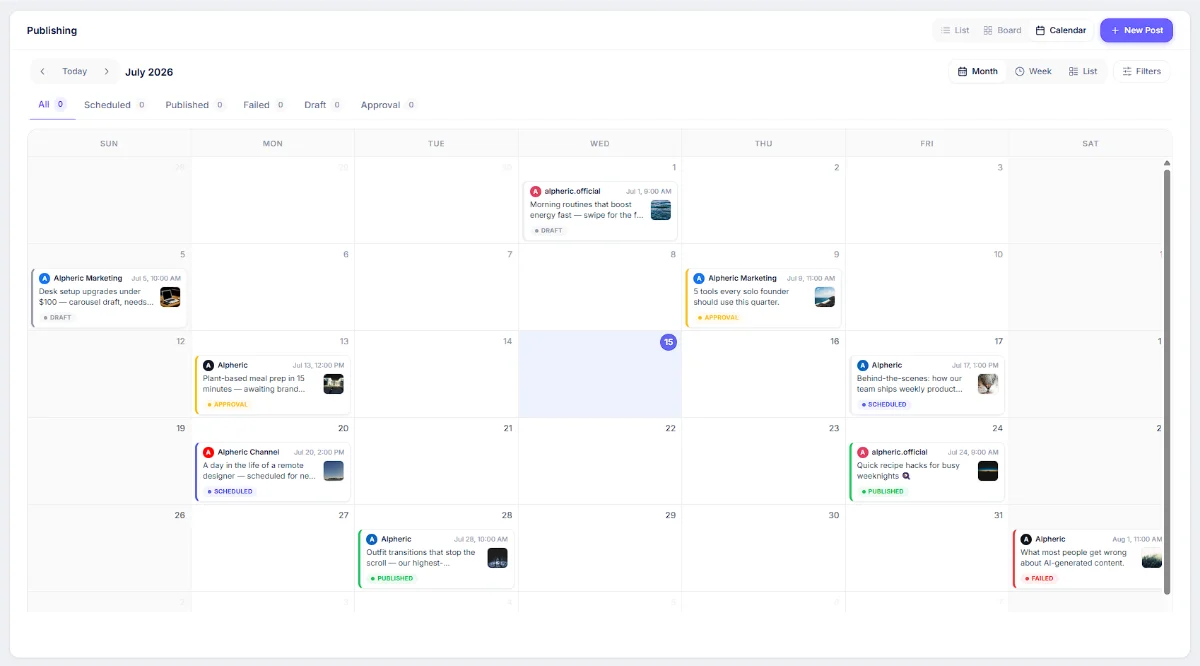Screen dimensions: 1200x666
Task: Click PUBLISHED badge on Outfit transitions post
Action: [392, 579]
